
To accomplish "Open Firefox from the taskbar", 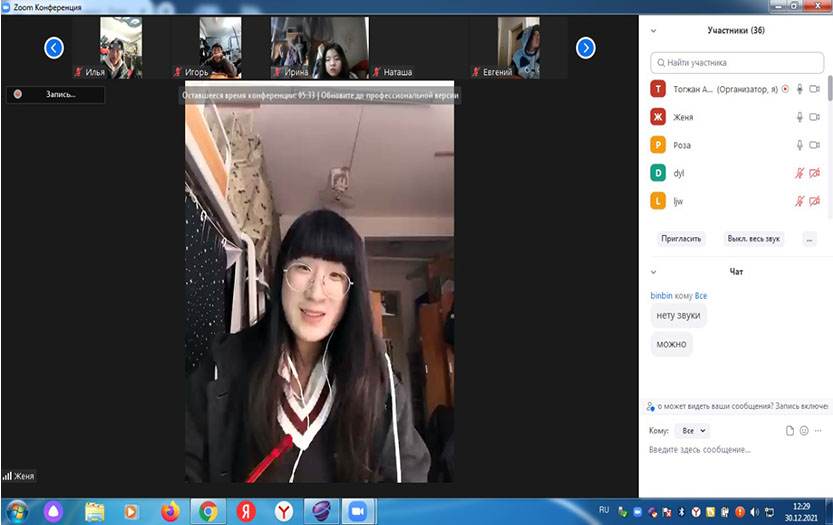I will click(x=170, y=511).
